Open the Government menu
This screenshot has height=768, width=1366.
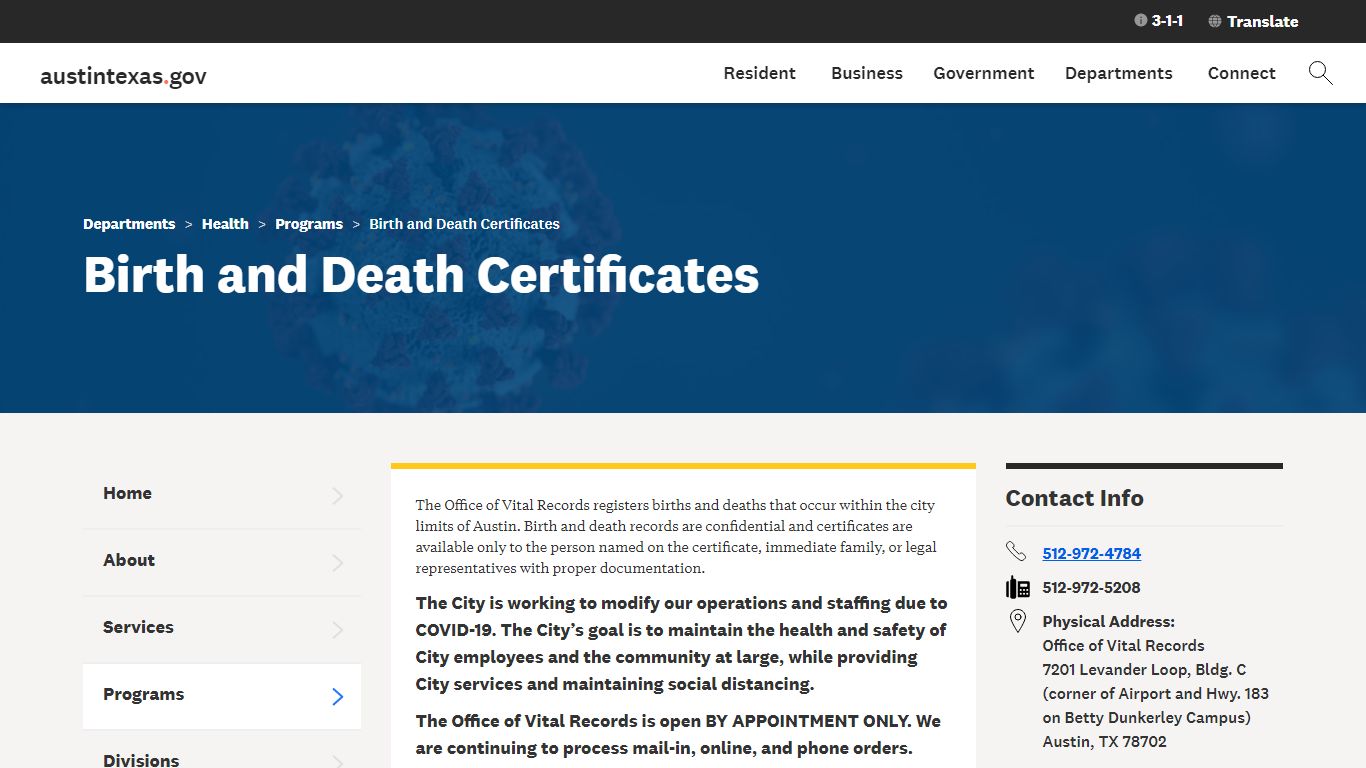[984, 73]
